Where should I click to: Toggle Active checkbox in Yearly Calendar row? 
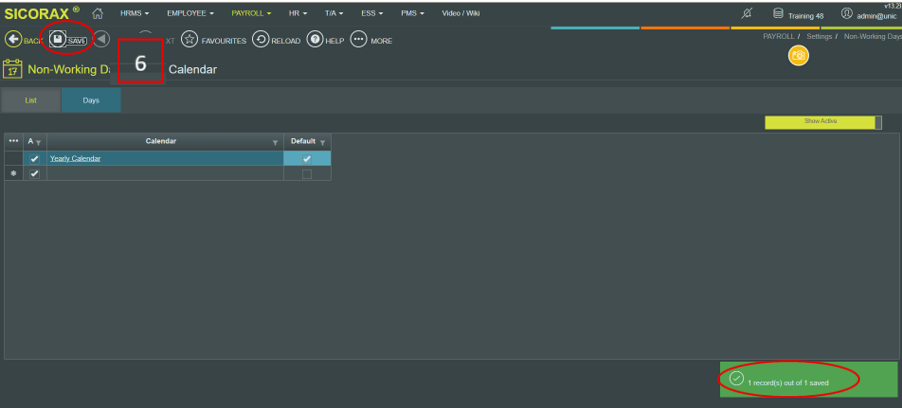pos(35,158)
